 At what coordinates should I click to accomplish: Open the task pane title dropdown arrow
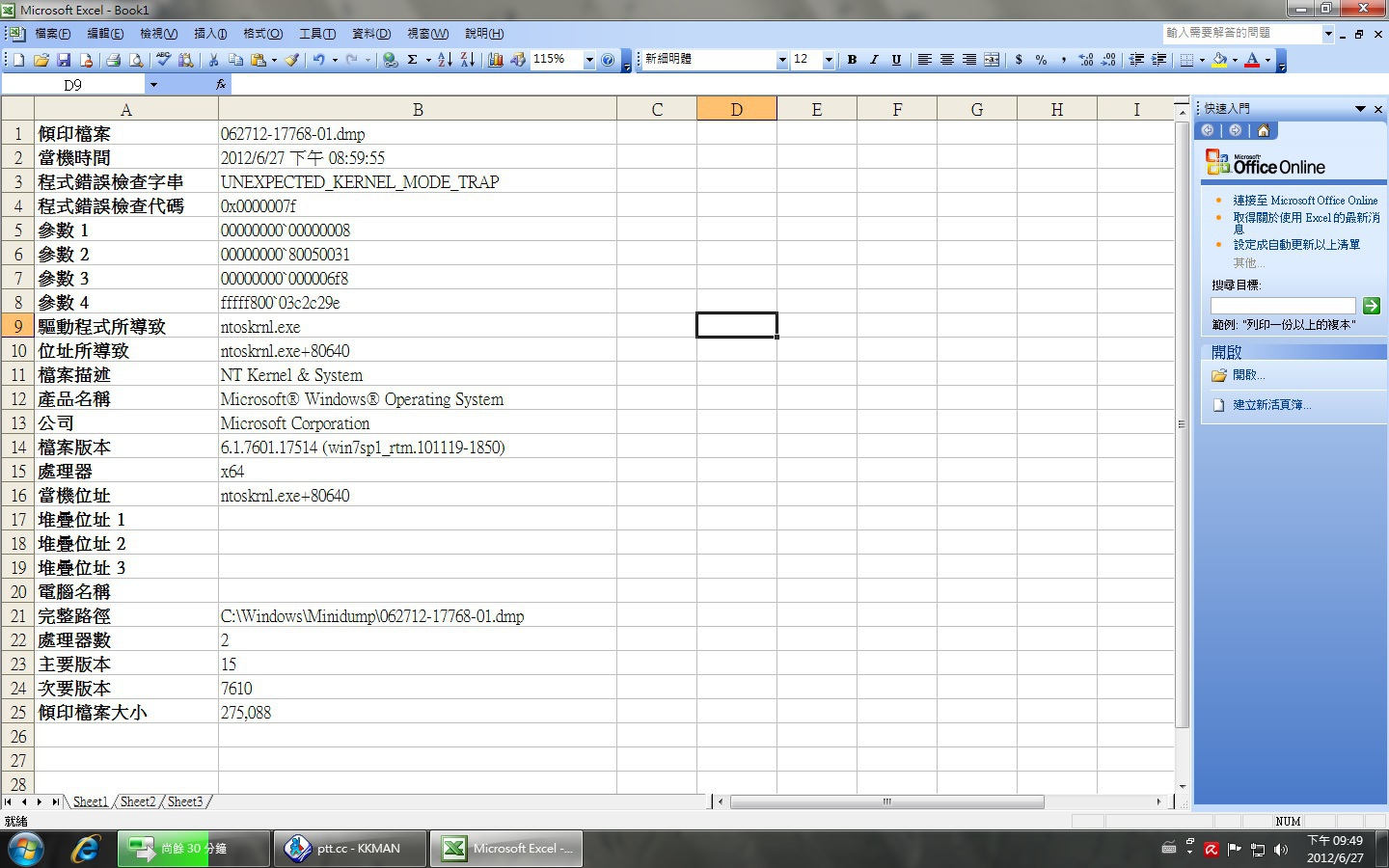[1360, 109]
